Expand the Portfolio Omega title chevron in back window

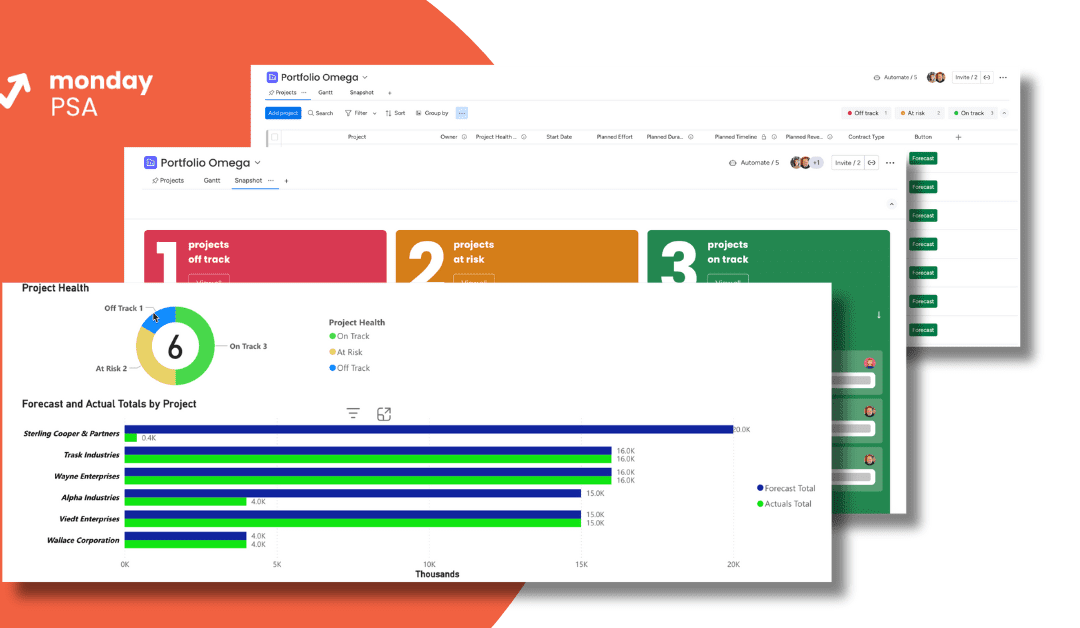click(x=365, y=77)
